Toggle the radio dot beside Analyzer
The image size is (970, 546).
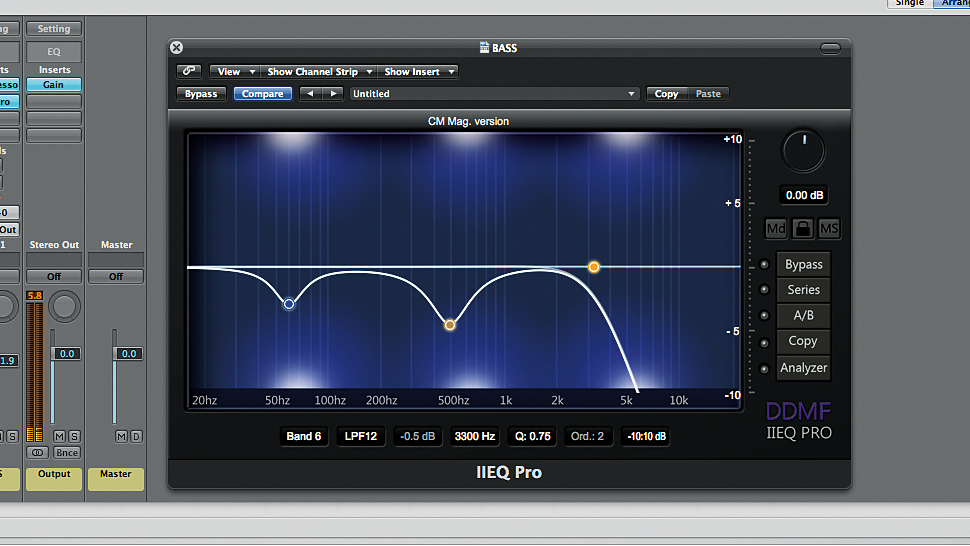765,369
